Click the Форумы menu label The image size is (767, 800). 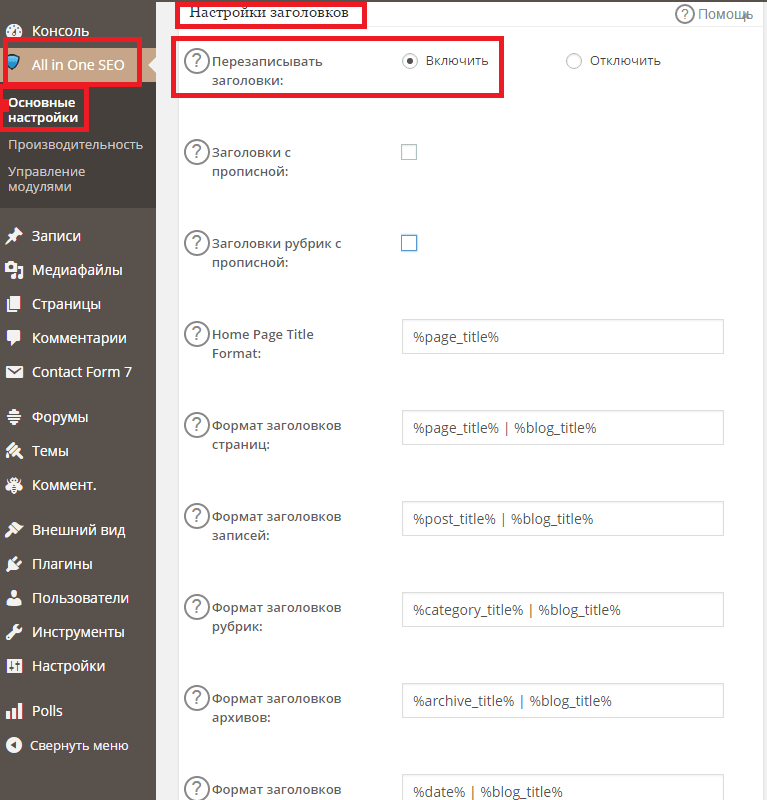pyautogui.click(x=60, y=417)
